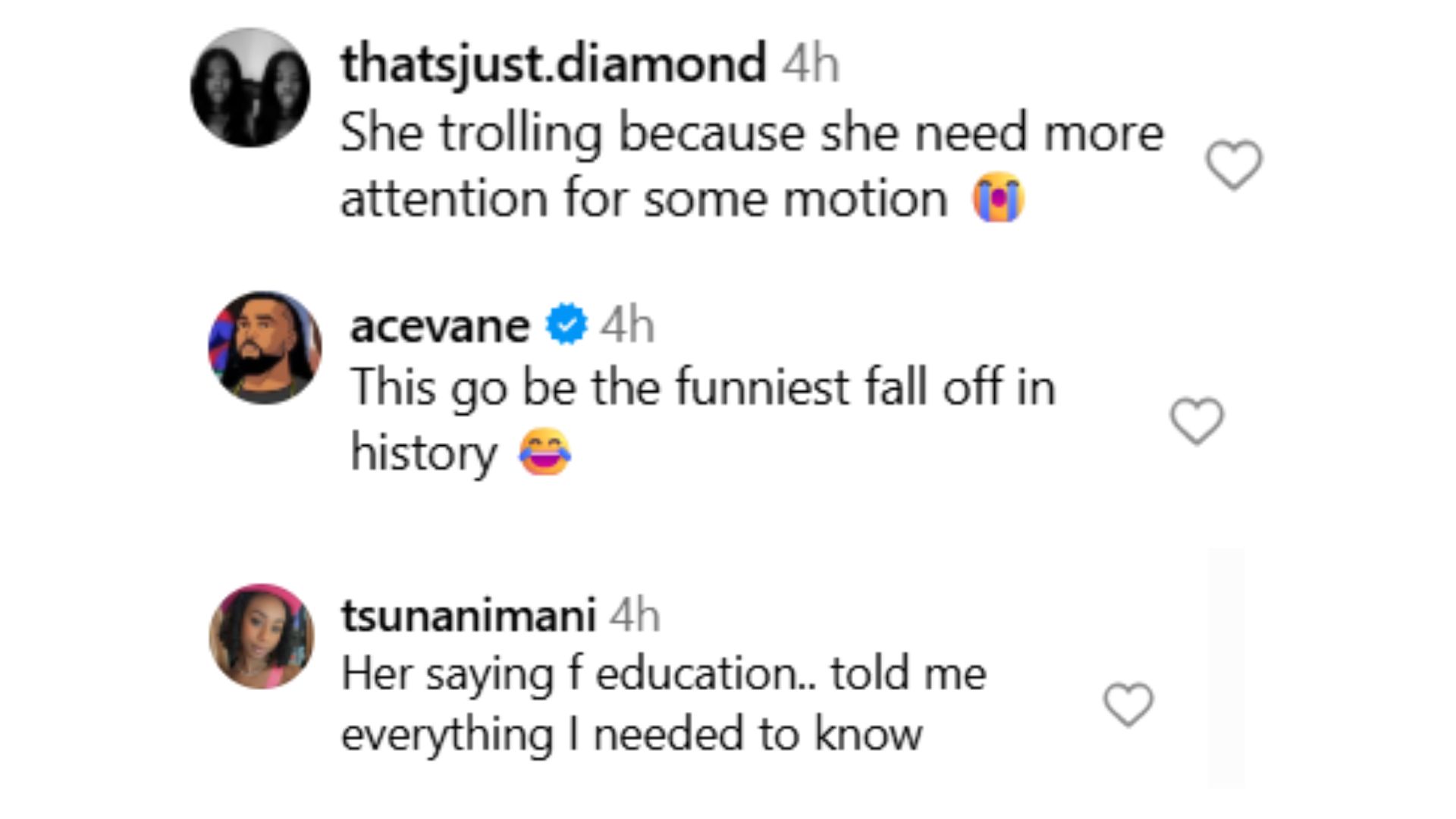Click acevane's blue verified badge
1456x819 pixels.
[566, 325]
